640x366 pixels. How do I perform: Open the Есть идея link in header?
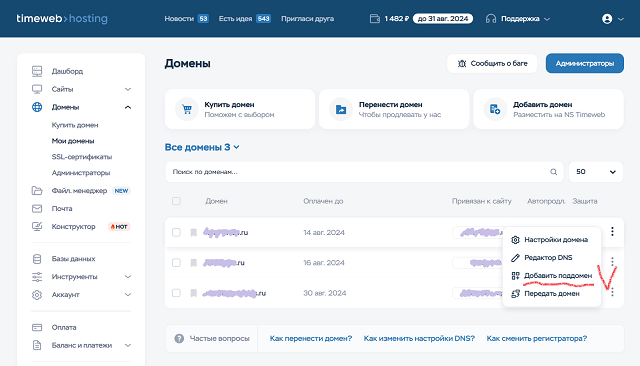coord(235,19)
